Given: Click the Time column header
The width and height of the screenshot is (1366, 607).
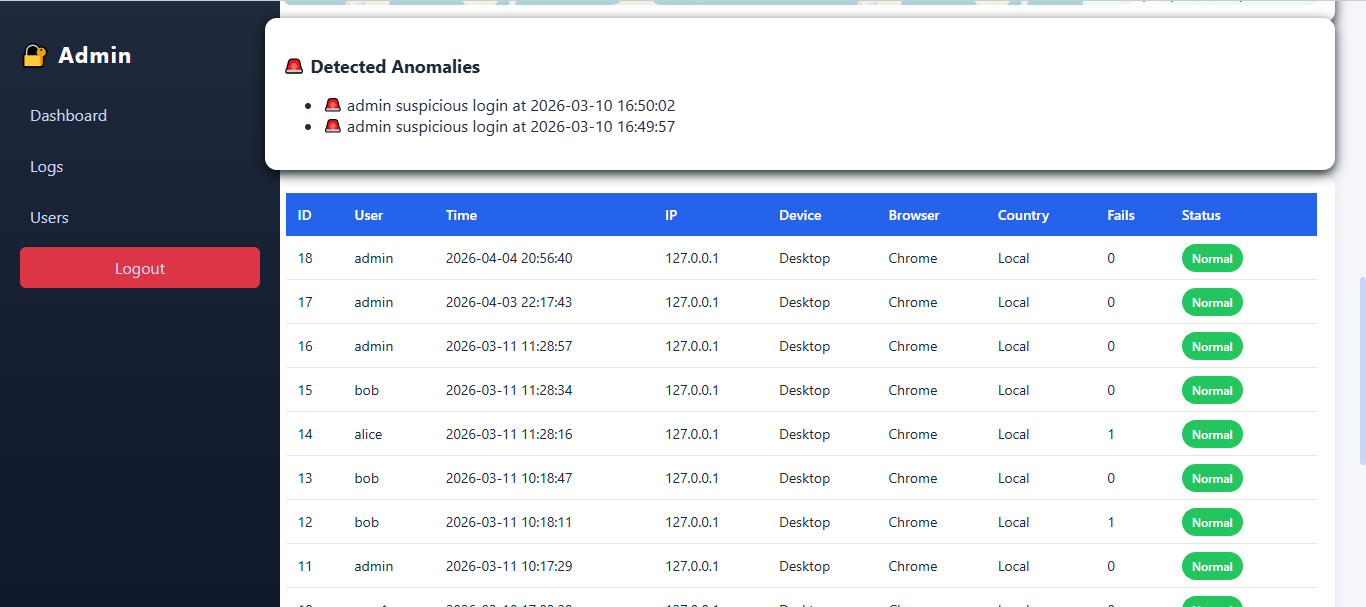Looking at the screenshot, I should pyautogui.click(x=461, y=215).
